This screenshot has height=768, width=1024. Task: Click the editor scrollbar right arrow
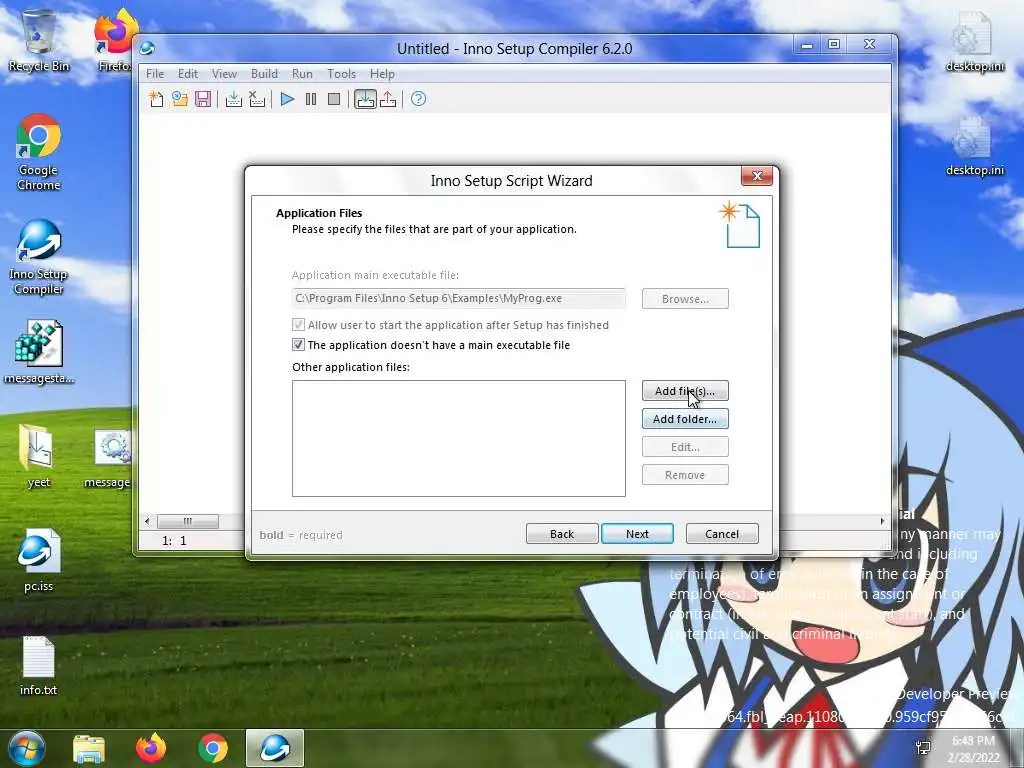[x=882, y=521]
